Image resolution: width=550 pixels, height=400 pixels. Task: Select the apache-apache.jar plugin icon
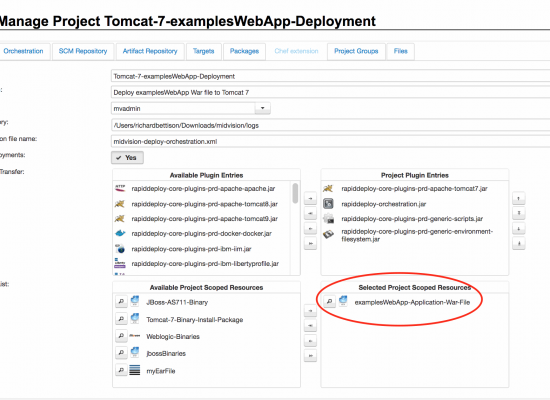(x=120, y=188)
